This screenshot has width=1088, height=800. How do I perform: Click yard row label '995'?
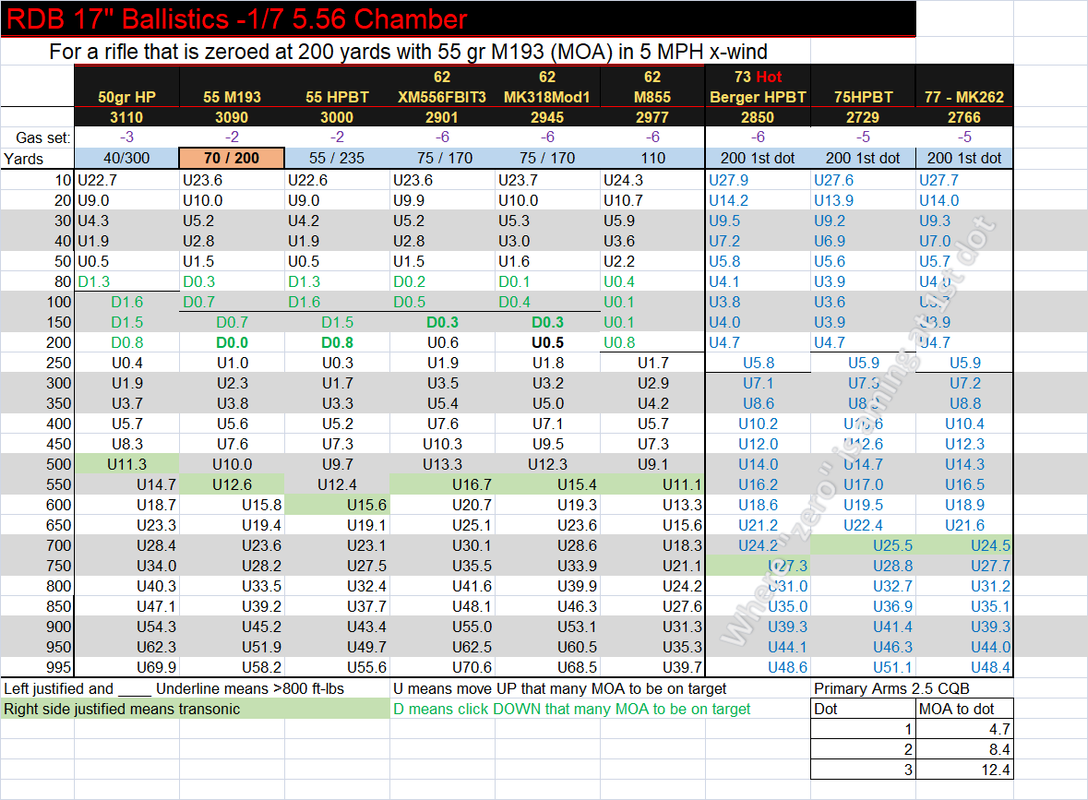[37, 667]
